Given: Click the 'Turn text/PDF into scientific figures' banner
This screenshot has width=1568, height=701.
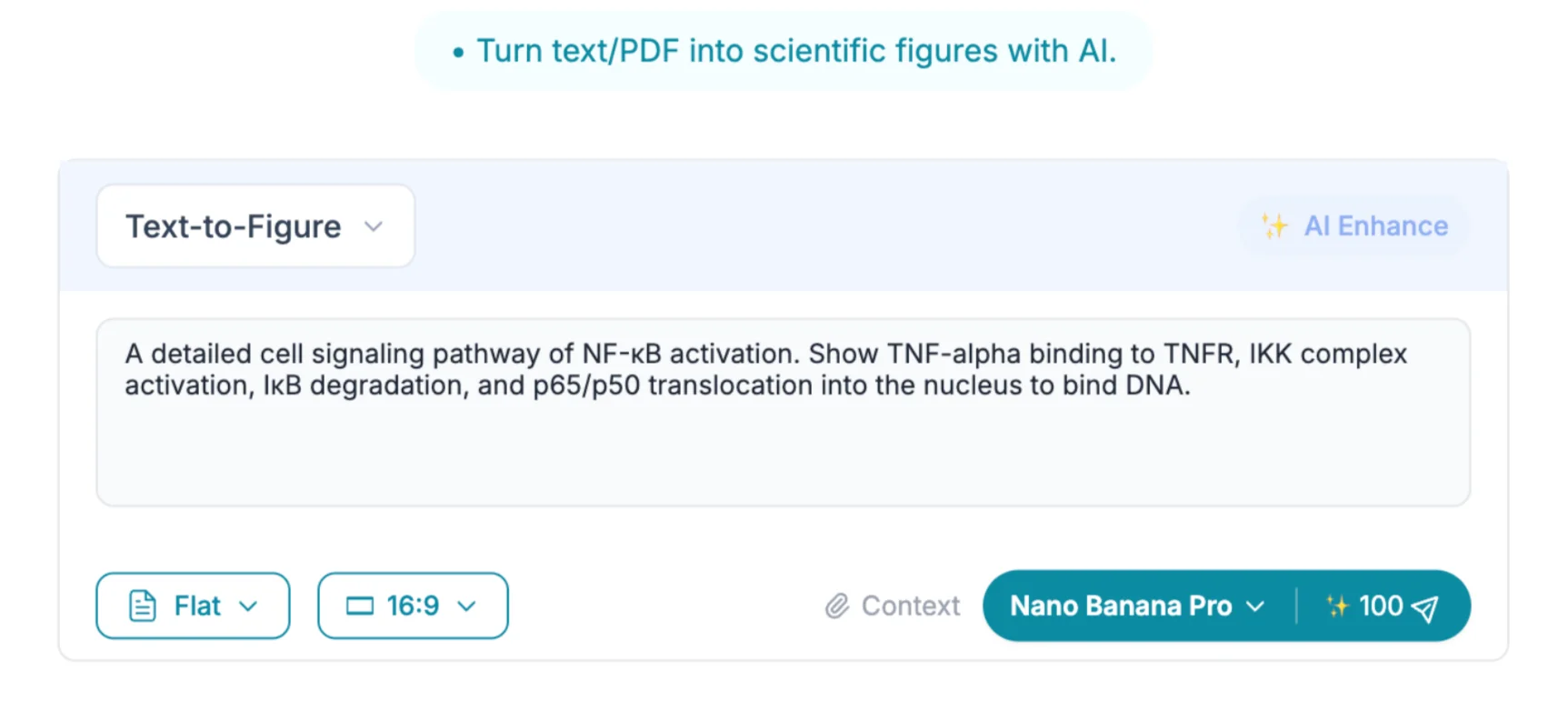Looking at the screenshot, I should point(796,51).
